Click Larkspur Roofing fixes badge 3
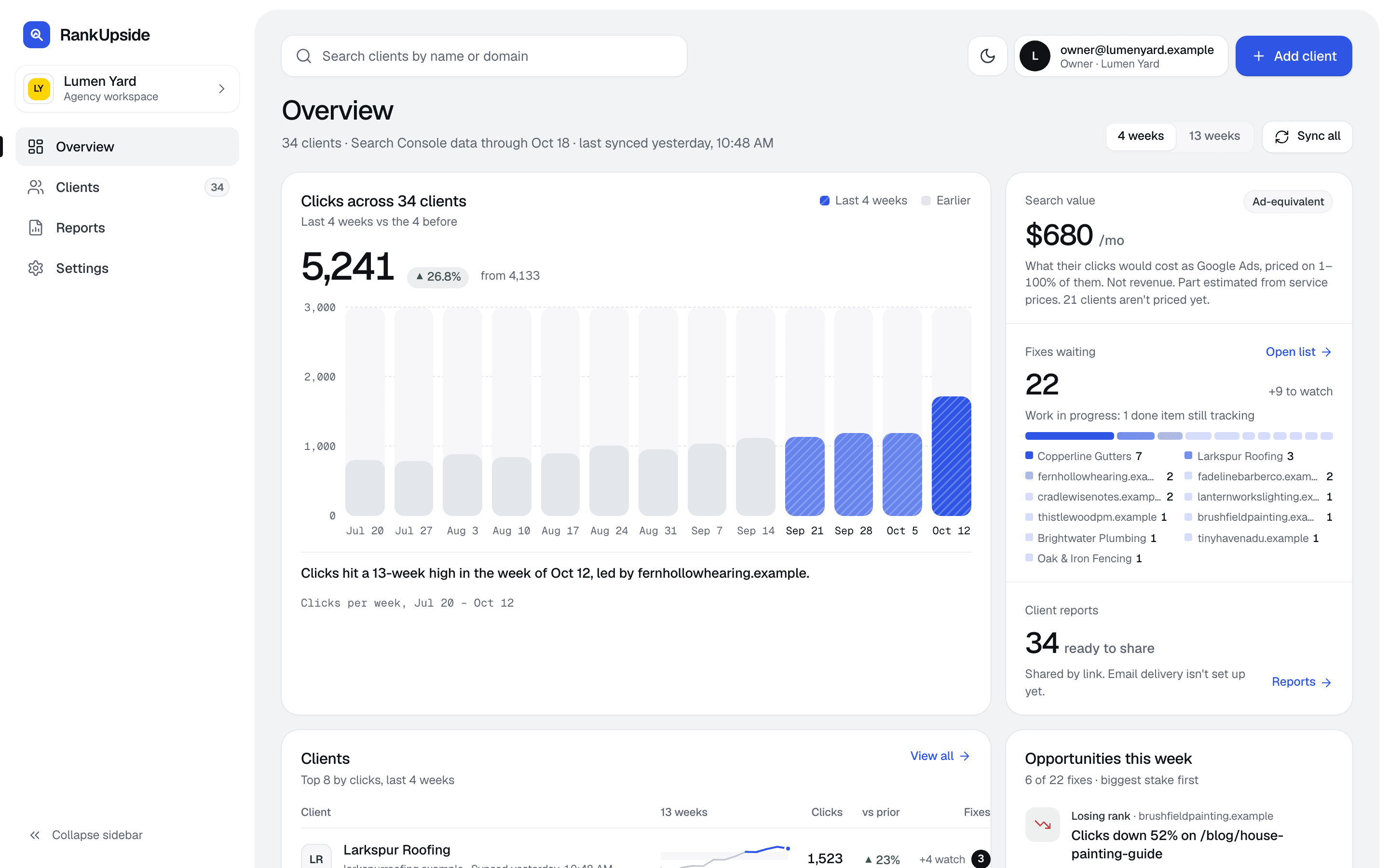 (980, 859)
